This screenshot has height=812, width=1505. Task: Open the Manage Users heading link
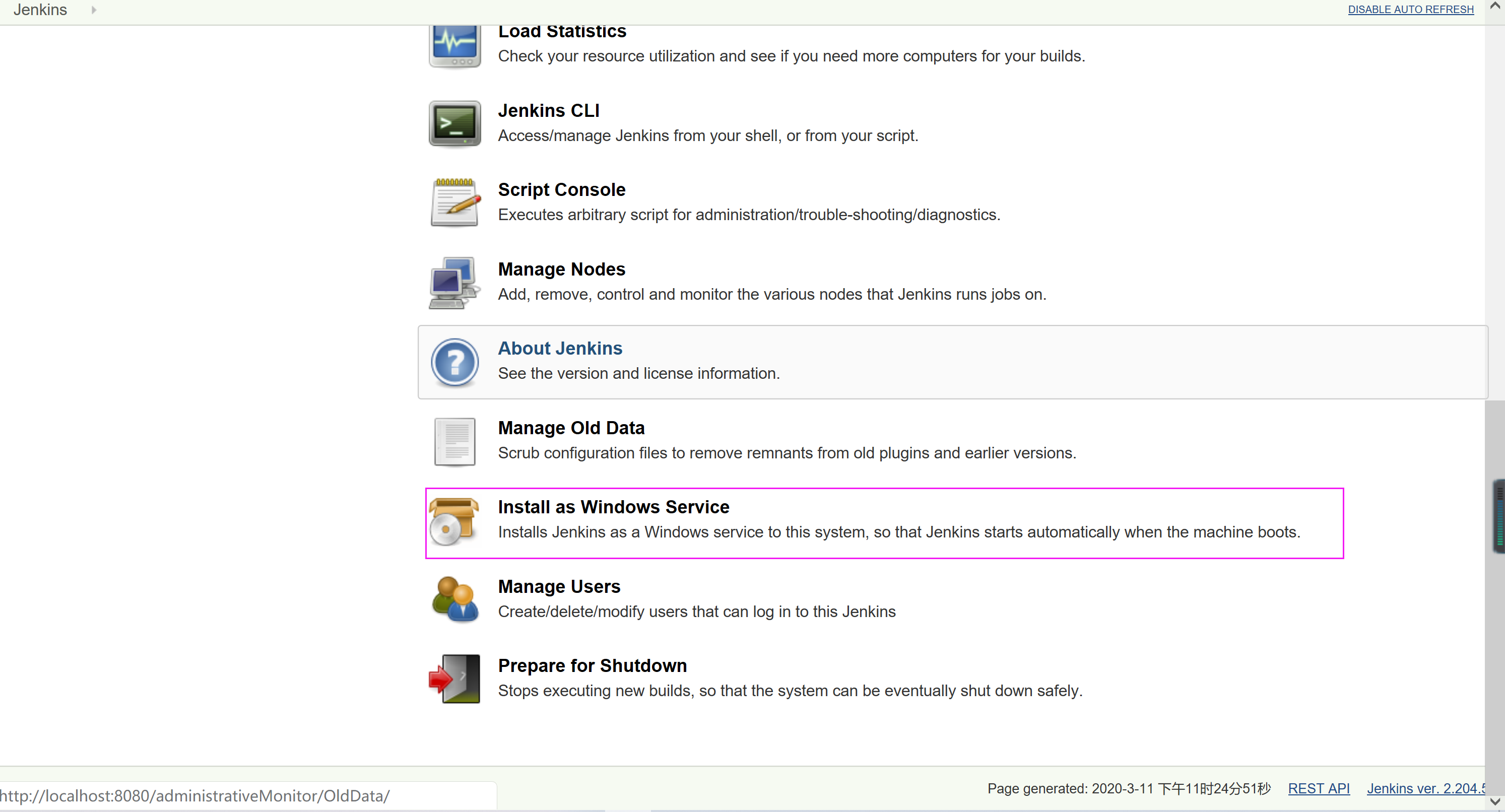(559, 586)
